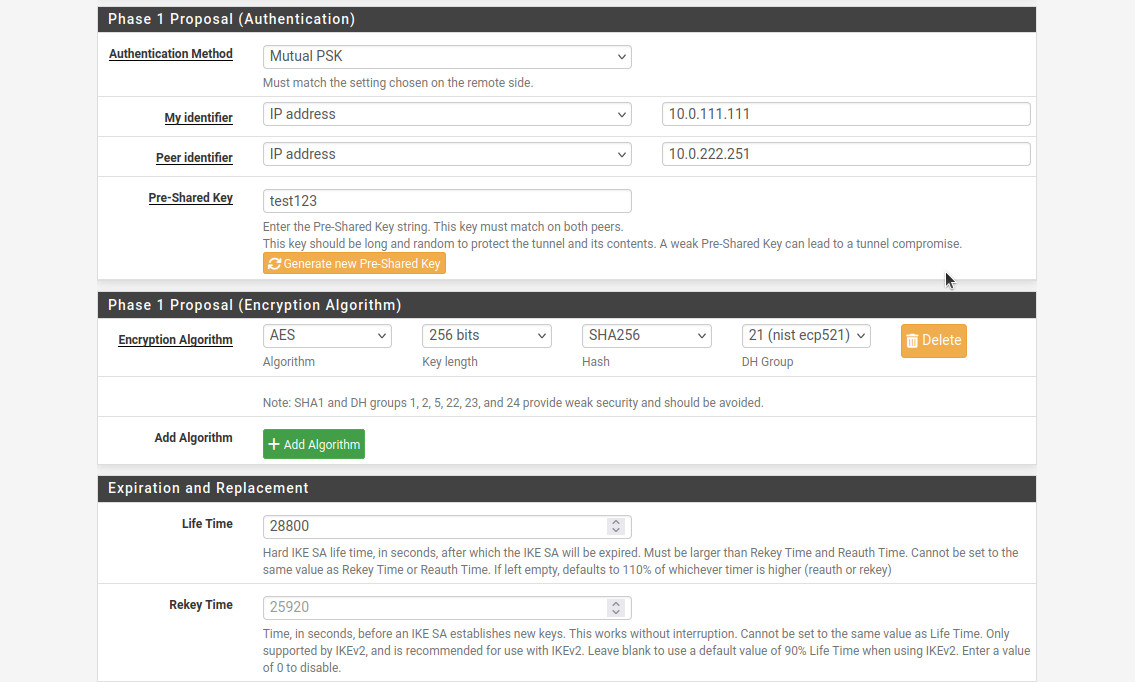Click the Pre-Shared Key text field

[x=446, y=201]
